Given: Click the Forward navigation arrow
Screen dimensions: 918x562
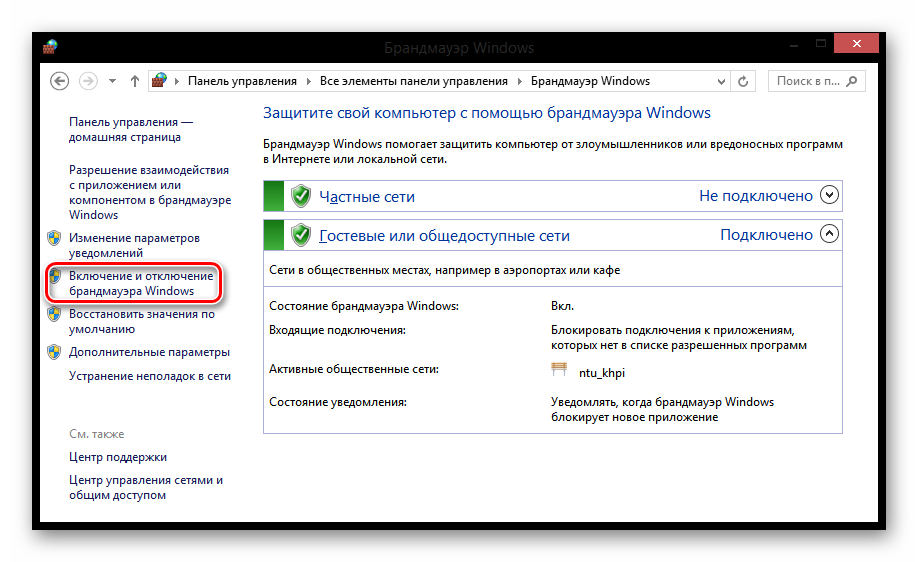Looking at the screenshot, I should tap(88, 81).
